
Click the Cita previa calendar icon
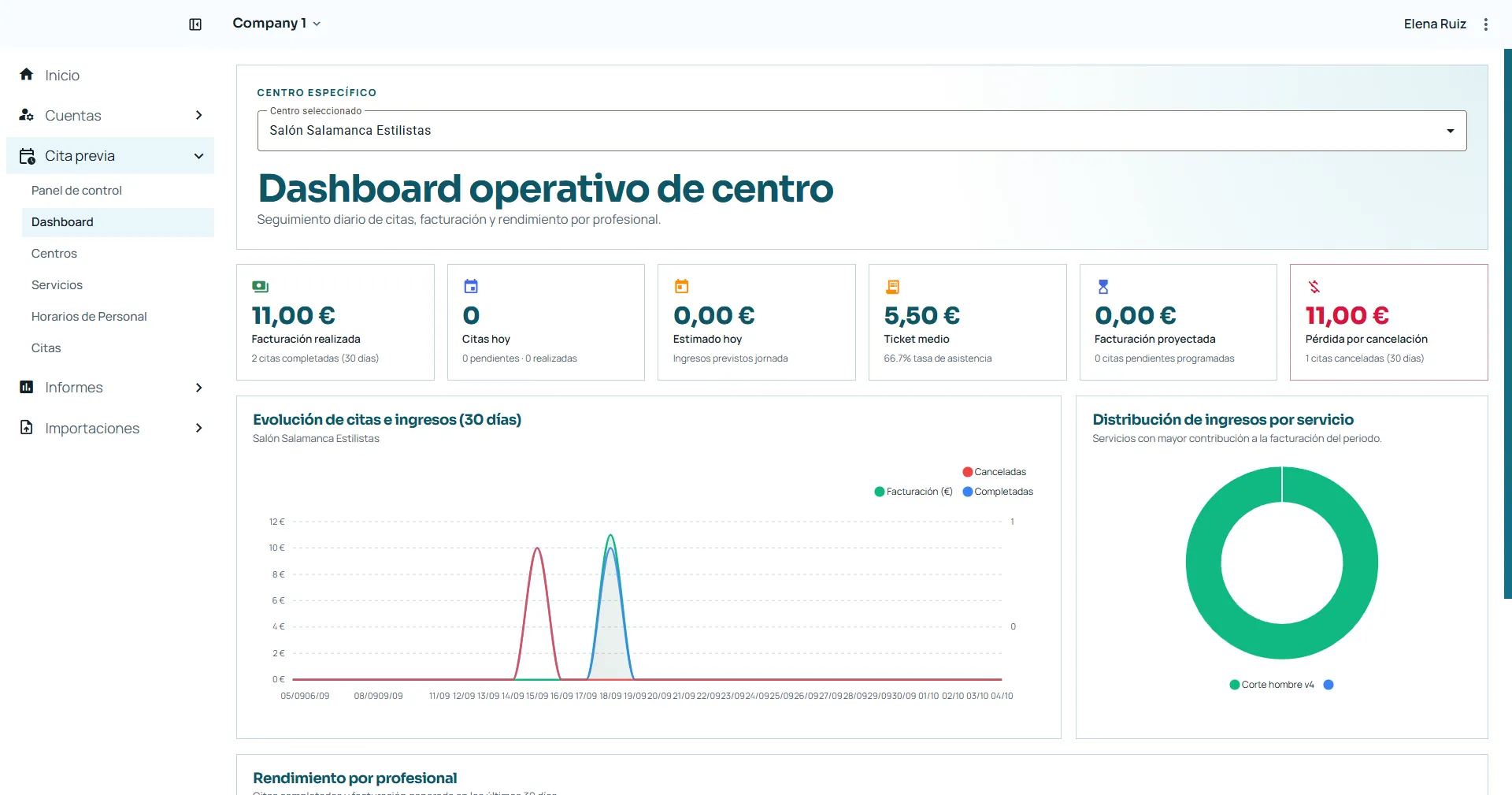tap(27, 156)
